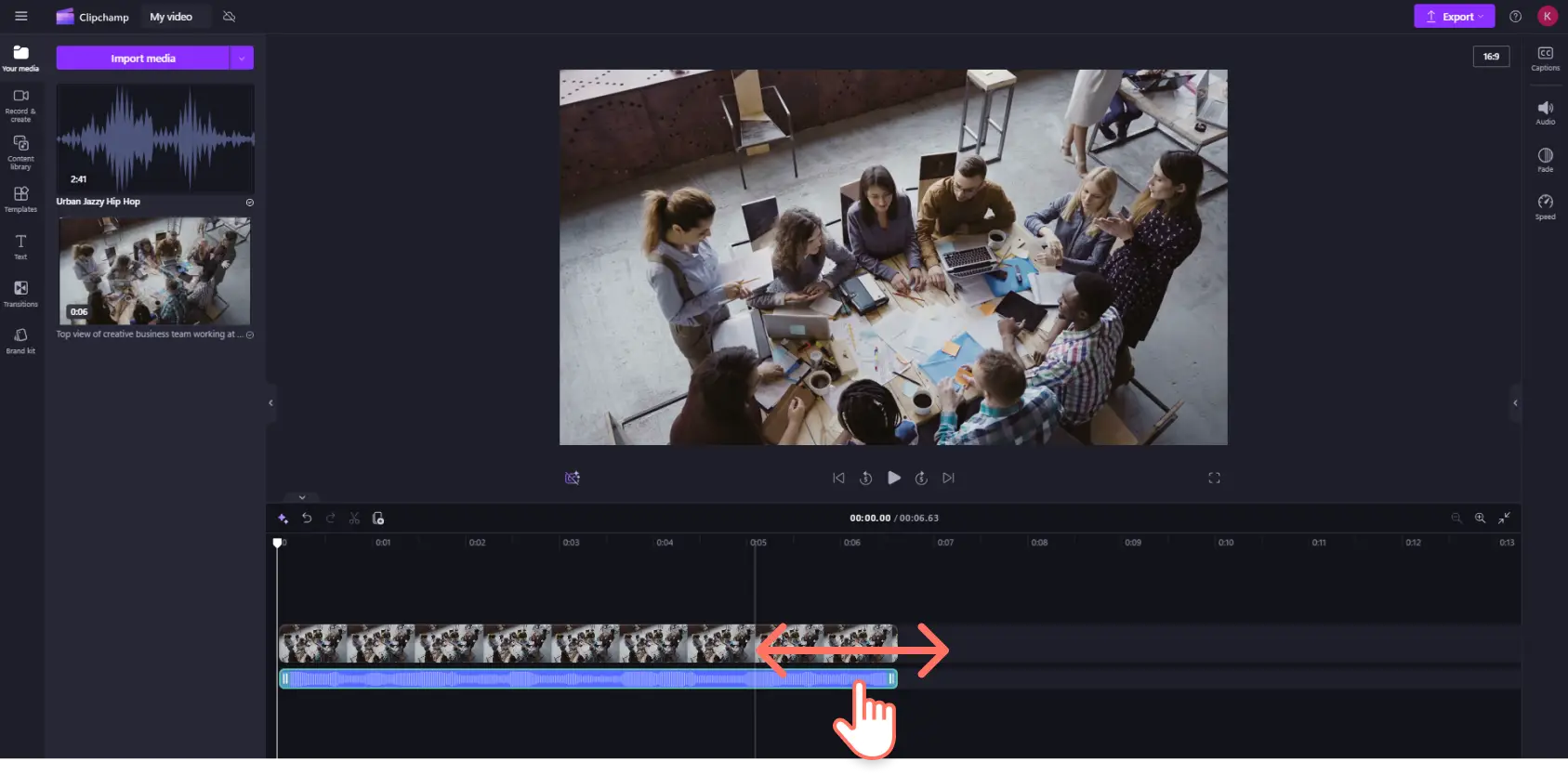Screen dimensions: 1568x775
Task: Collapse the left media panel
Action: pyautogui.click(x=270, y=402)
